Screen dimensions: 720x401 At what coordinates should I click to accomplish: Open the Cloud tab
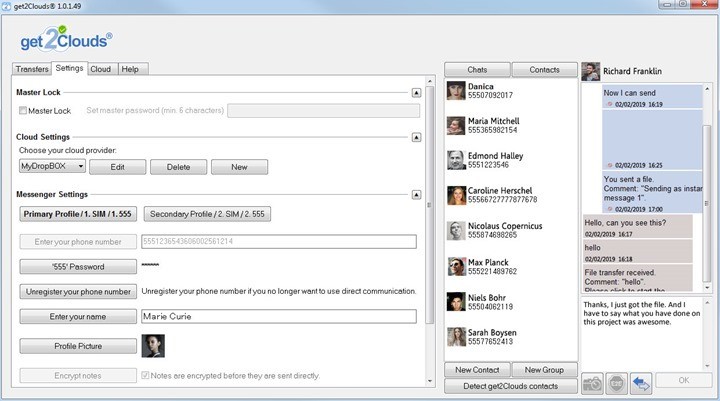[x=101, y=69]
